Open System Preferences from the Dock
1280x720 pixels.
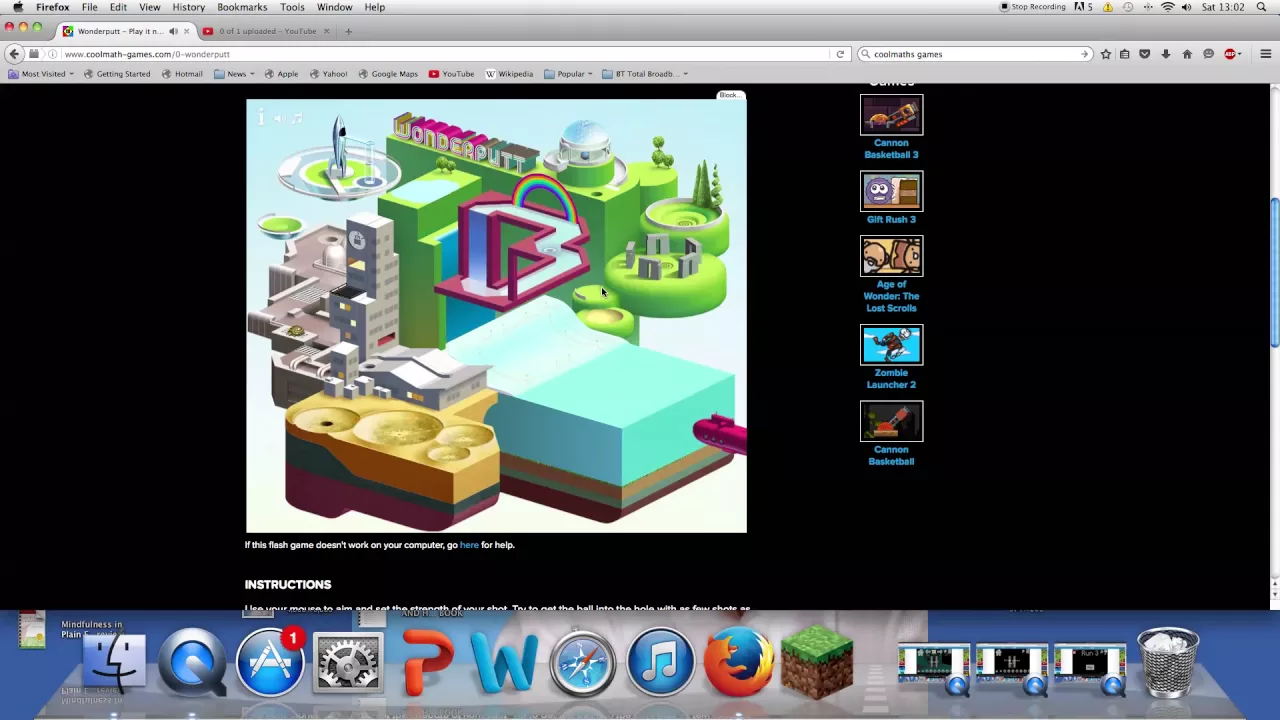(348, 662)
